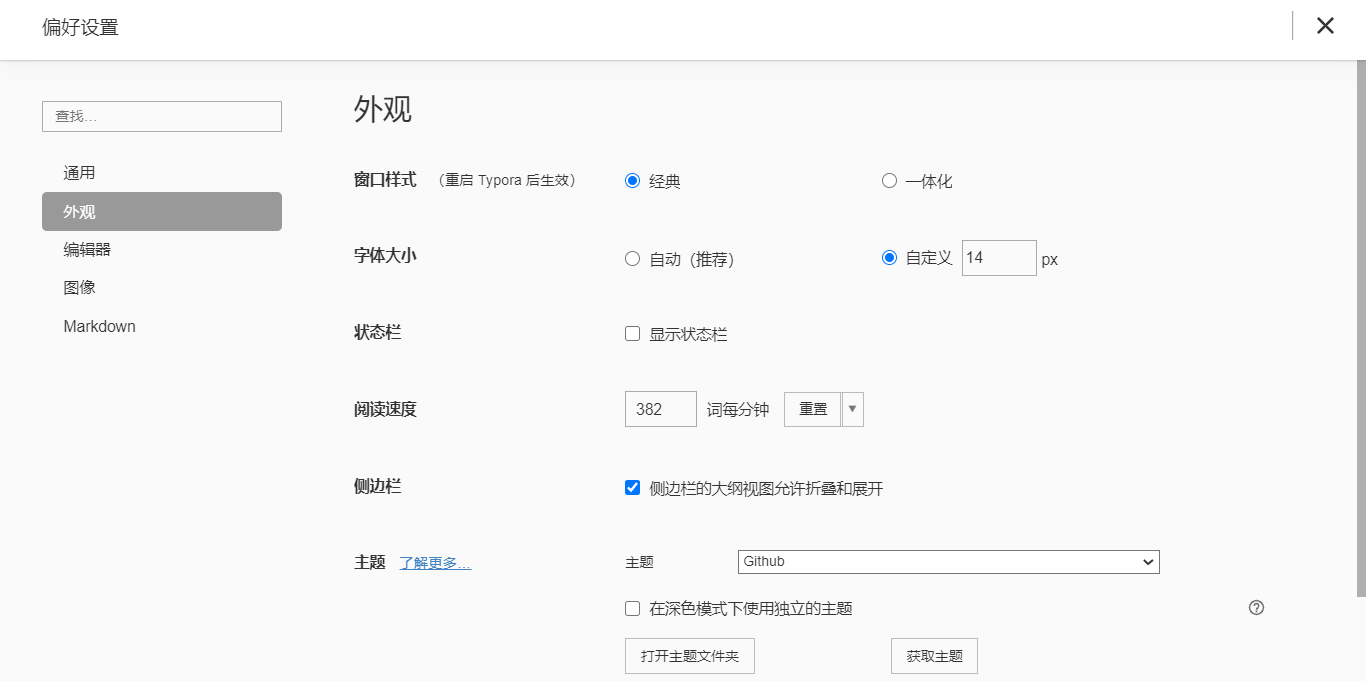Open the Github theme dropdown
The height and width of the screenshot is (681, 1366).
click(x=947, y=561)
